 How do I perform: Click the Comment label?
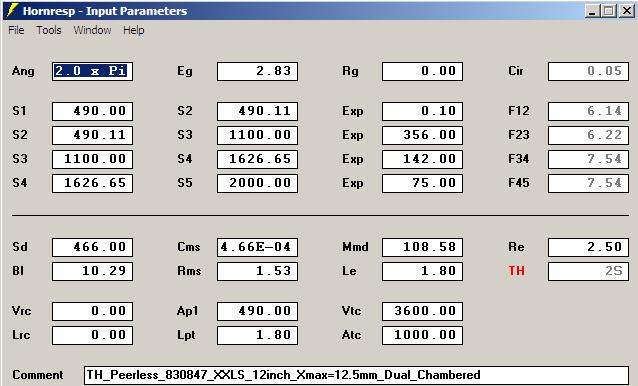coord(37,375)
